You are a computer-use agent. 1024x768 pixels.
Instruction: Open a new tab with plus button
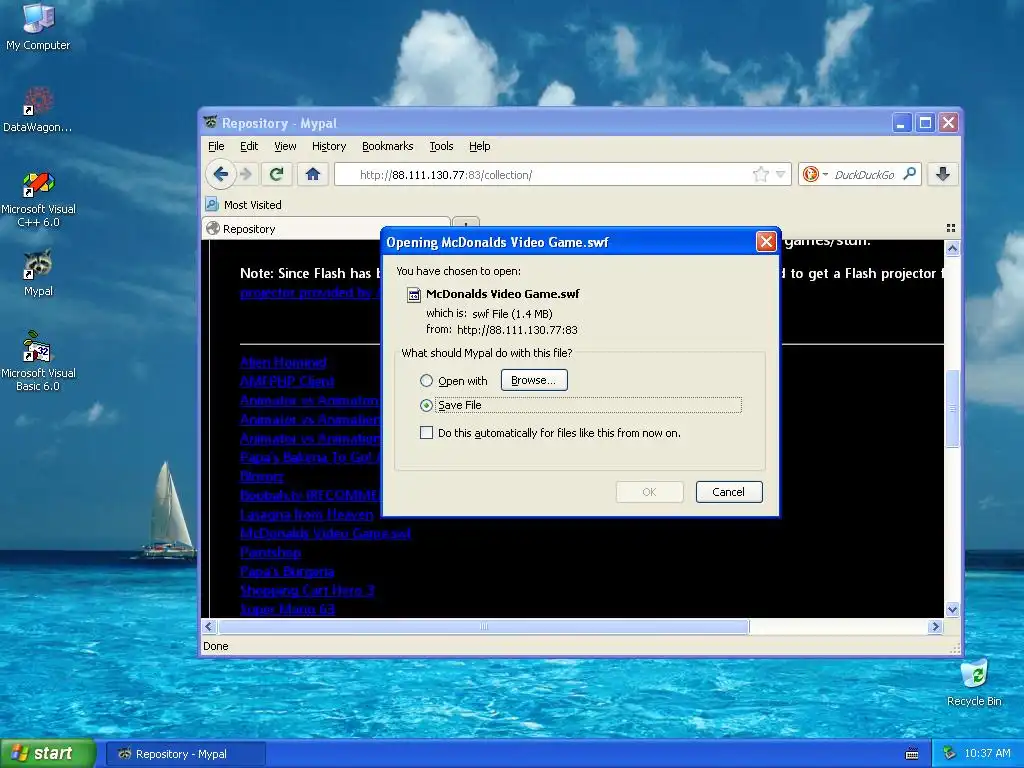466,223
